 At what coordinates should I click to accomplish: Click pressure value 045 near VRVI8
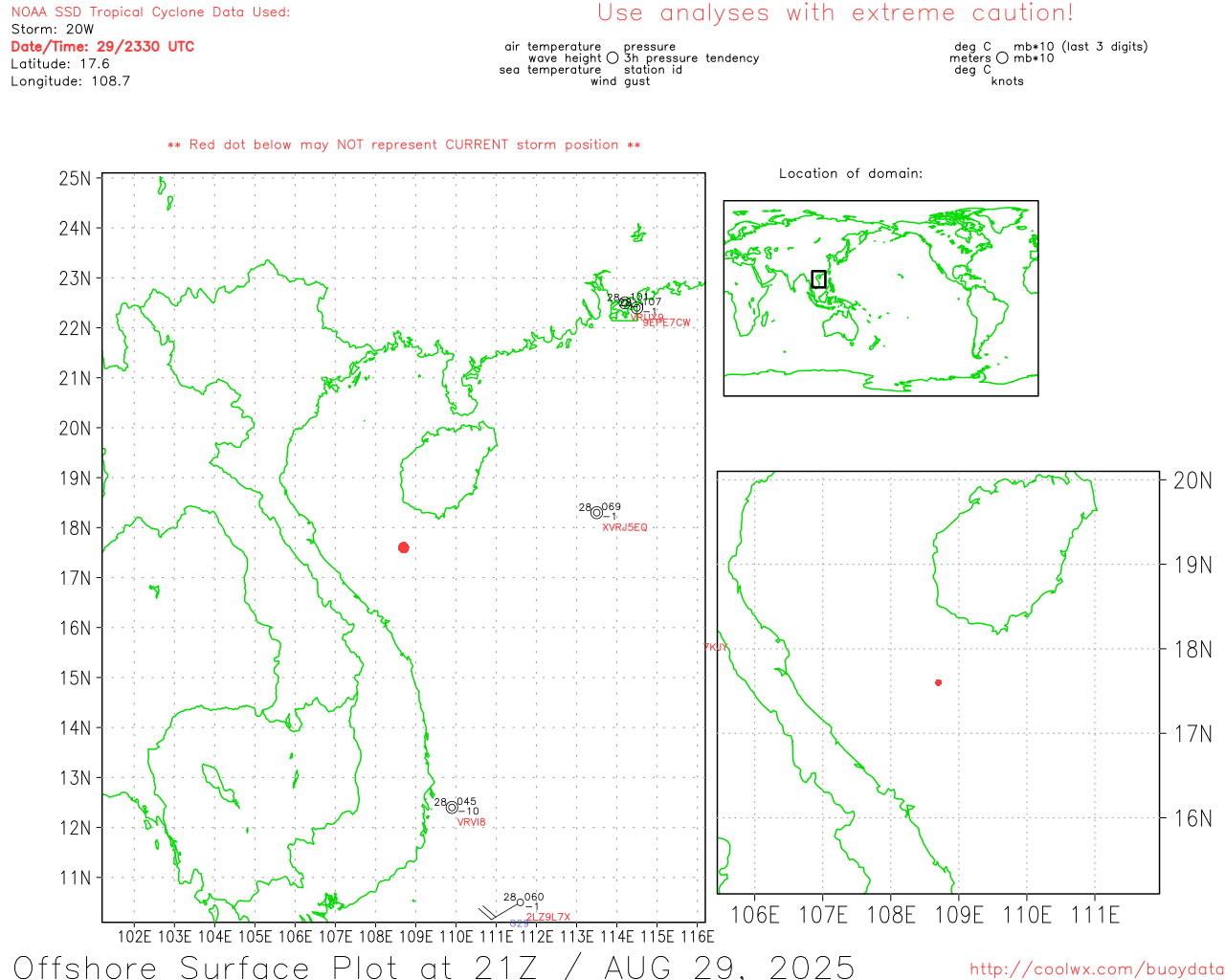click(x=466, y=802)
